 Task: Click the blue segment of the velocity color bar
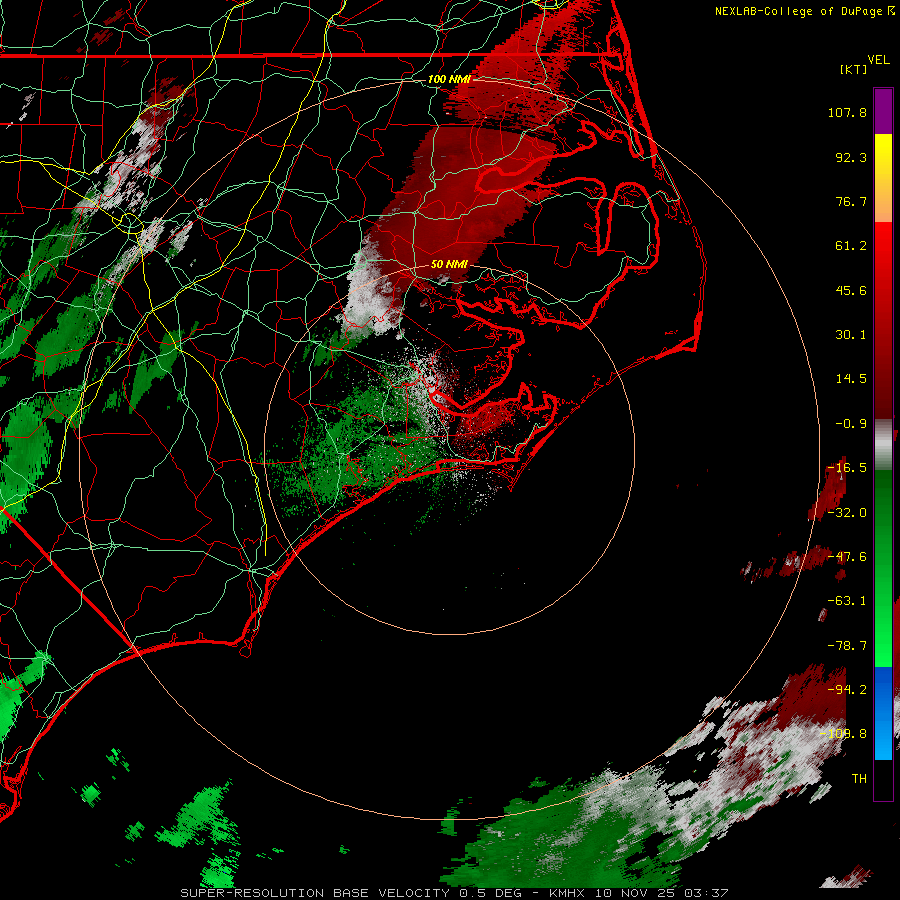coord(883,713)
